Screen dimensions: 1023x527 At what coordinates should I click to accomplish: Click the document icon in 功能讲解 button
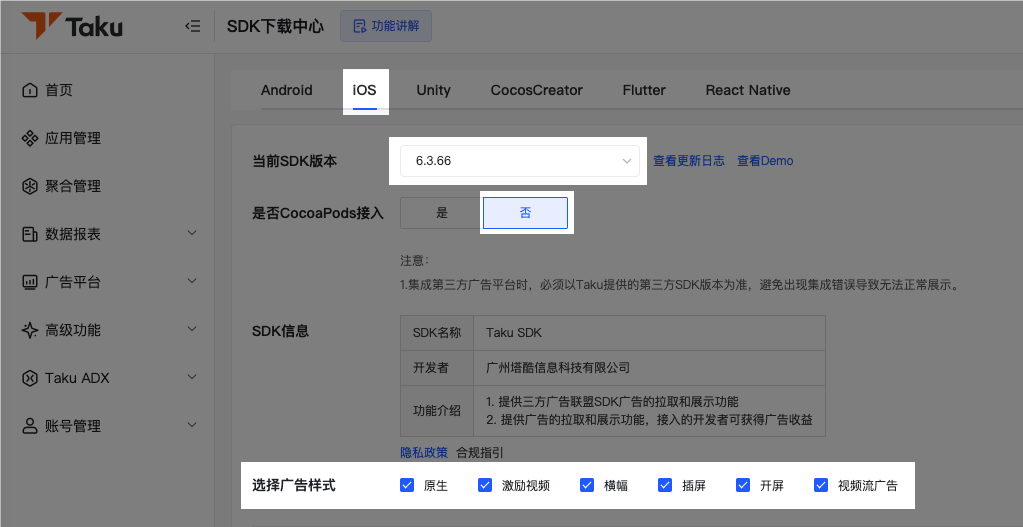click(359, 26)
